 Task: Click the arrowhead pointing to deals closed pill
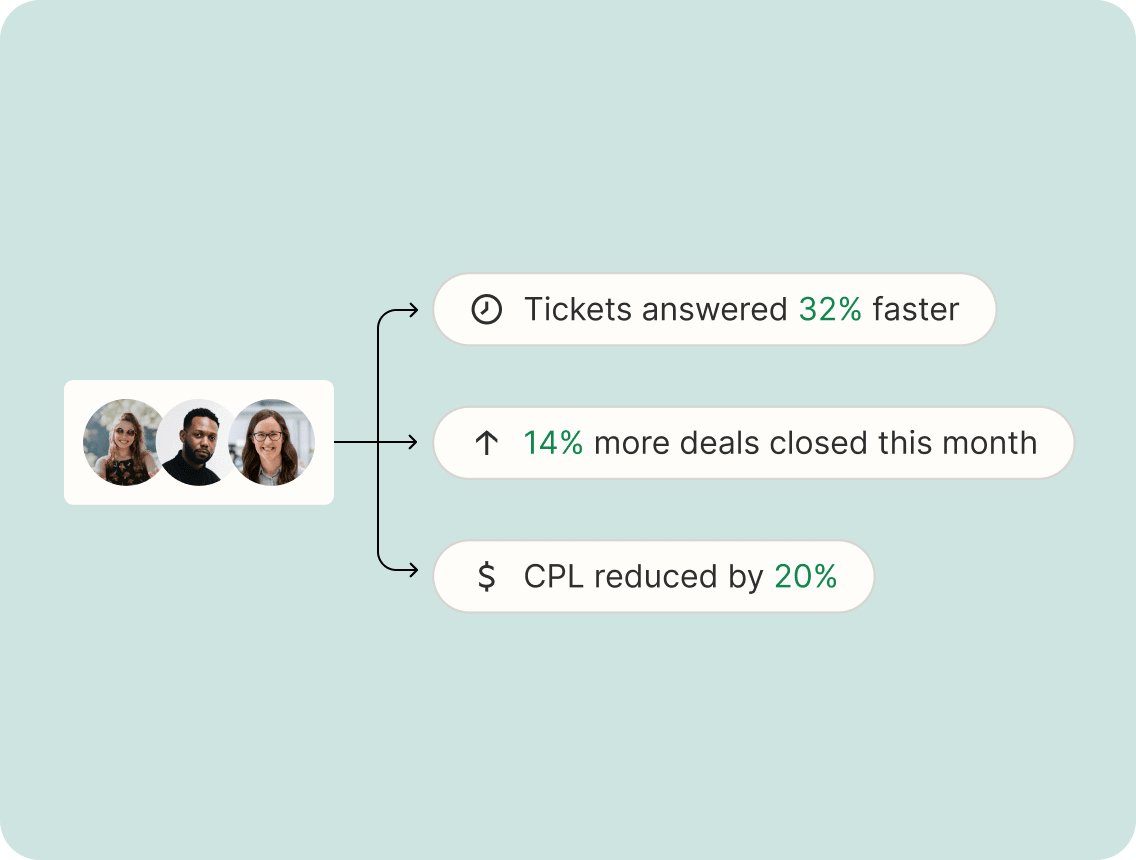click(x=413, y=442)
